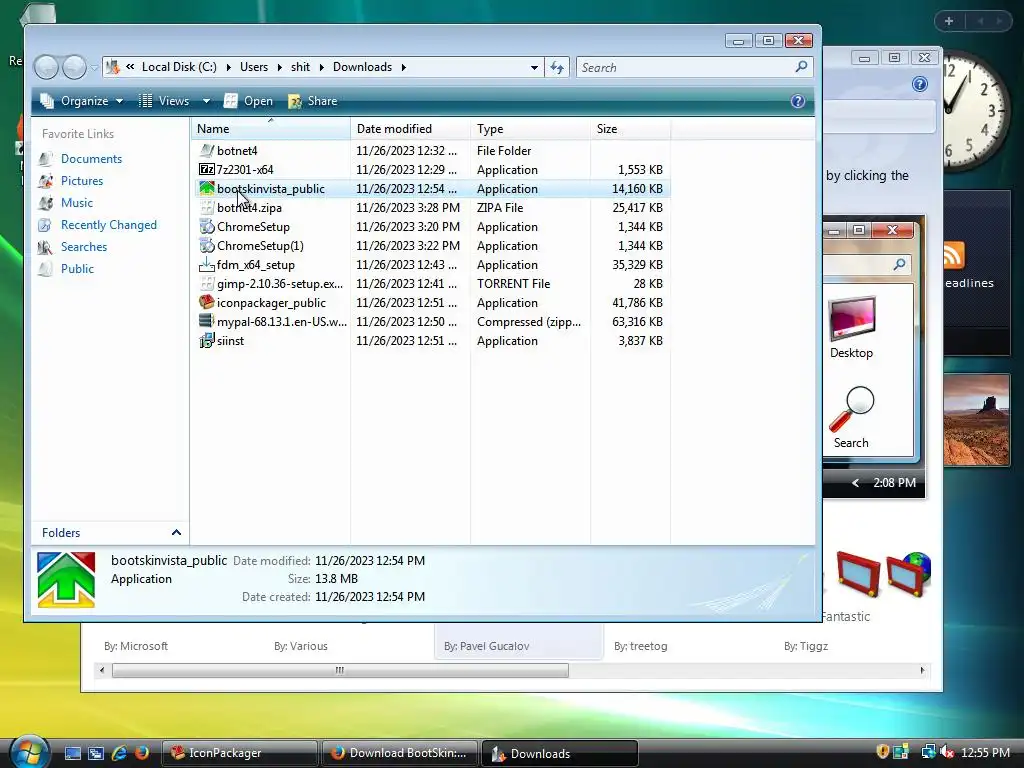Viewport: 1024px width, 768px height.
Task: Expand the Downloads breadcrumb arrow
Action: [404, 67]
